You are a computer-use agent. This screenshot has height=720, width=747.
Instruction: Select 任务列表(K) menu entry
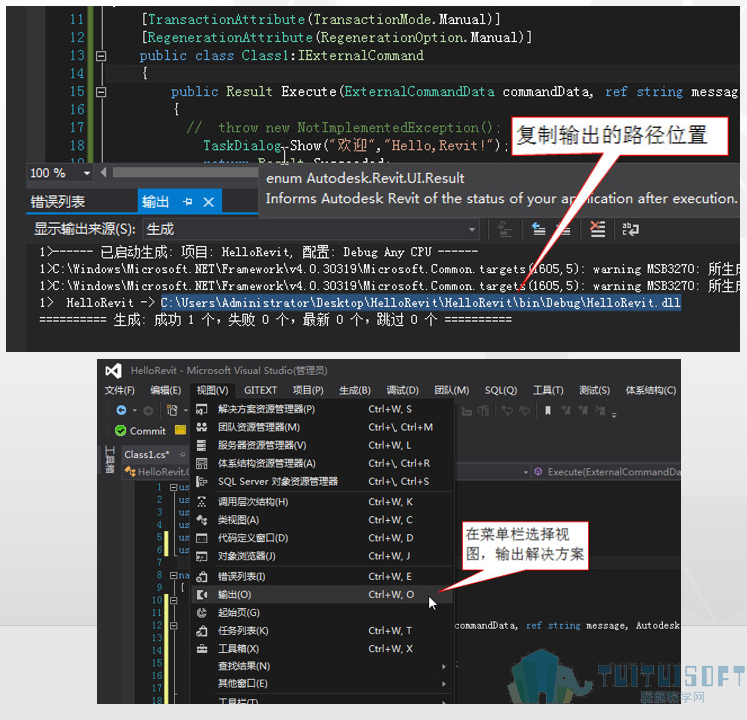click(x=322, y=631)
